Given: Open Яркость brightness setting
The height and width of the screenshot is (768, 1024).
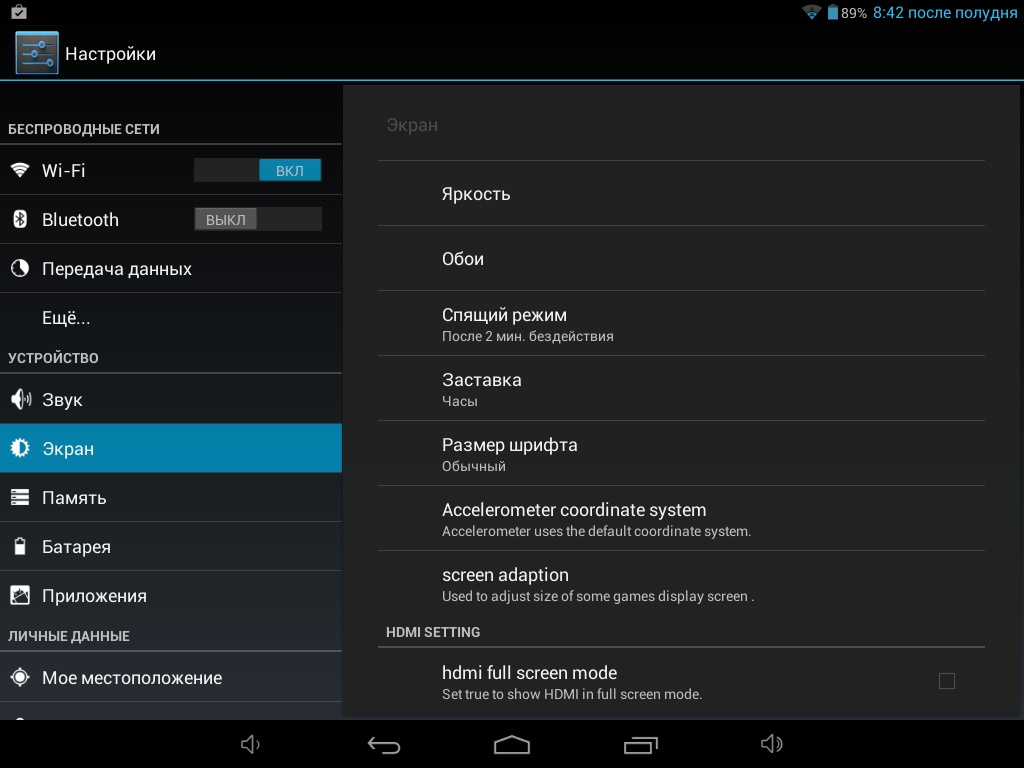Looking at the screenshot, I should coord(680,194).
